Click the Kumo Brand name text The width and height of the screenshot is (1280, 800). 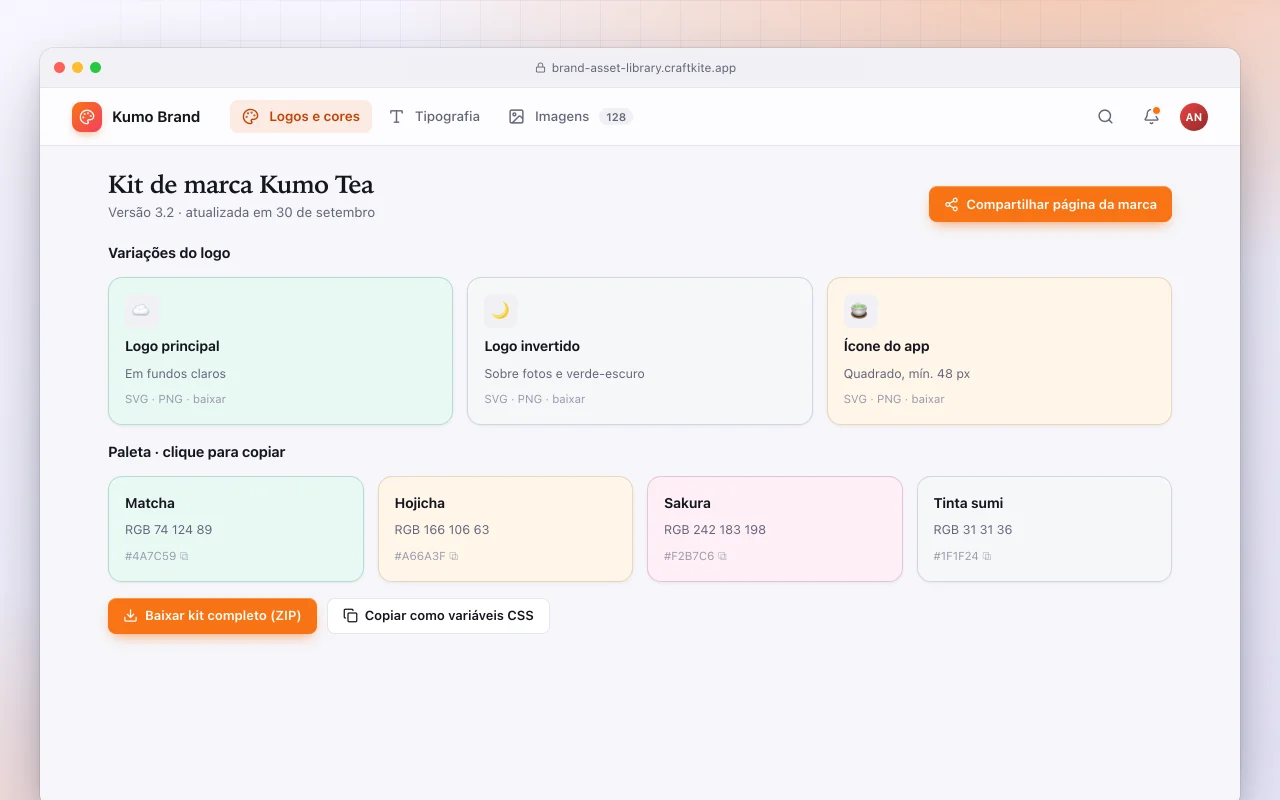[x=156, y=117]
